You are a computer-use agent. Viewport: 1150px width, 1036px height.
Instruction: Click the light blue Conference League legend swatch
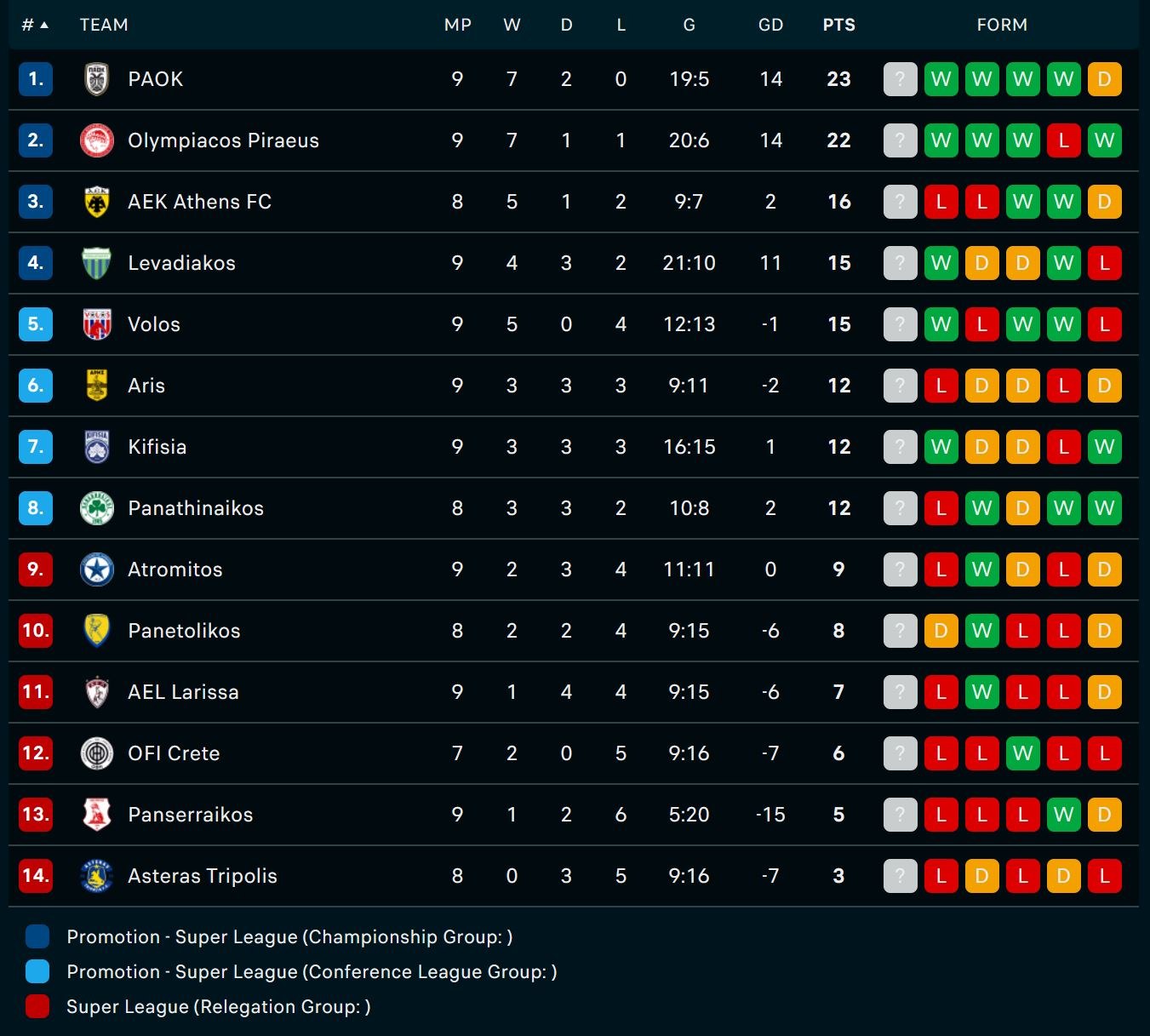click(37, 971)
